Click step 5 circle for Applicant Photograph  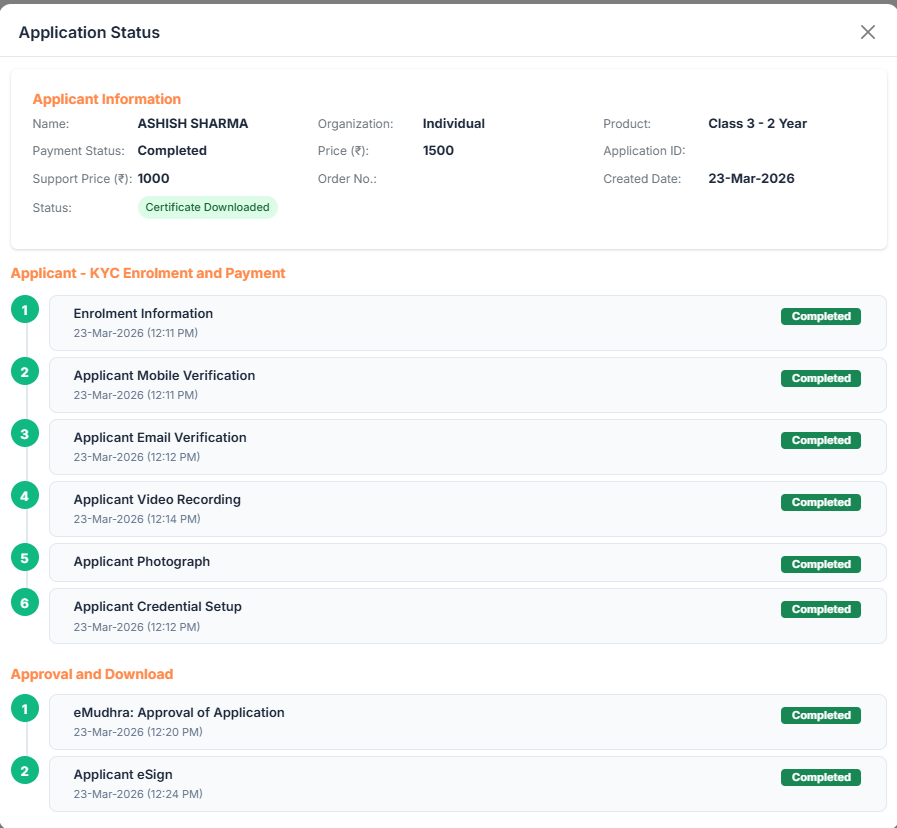pyautogui.click(x=25, y=557)
